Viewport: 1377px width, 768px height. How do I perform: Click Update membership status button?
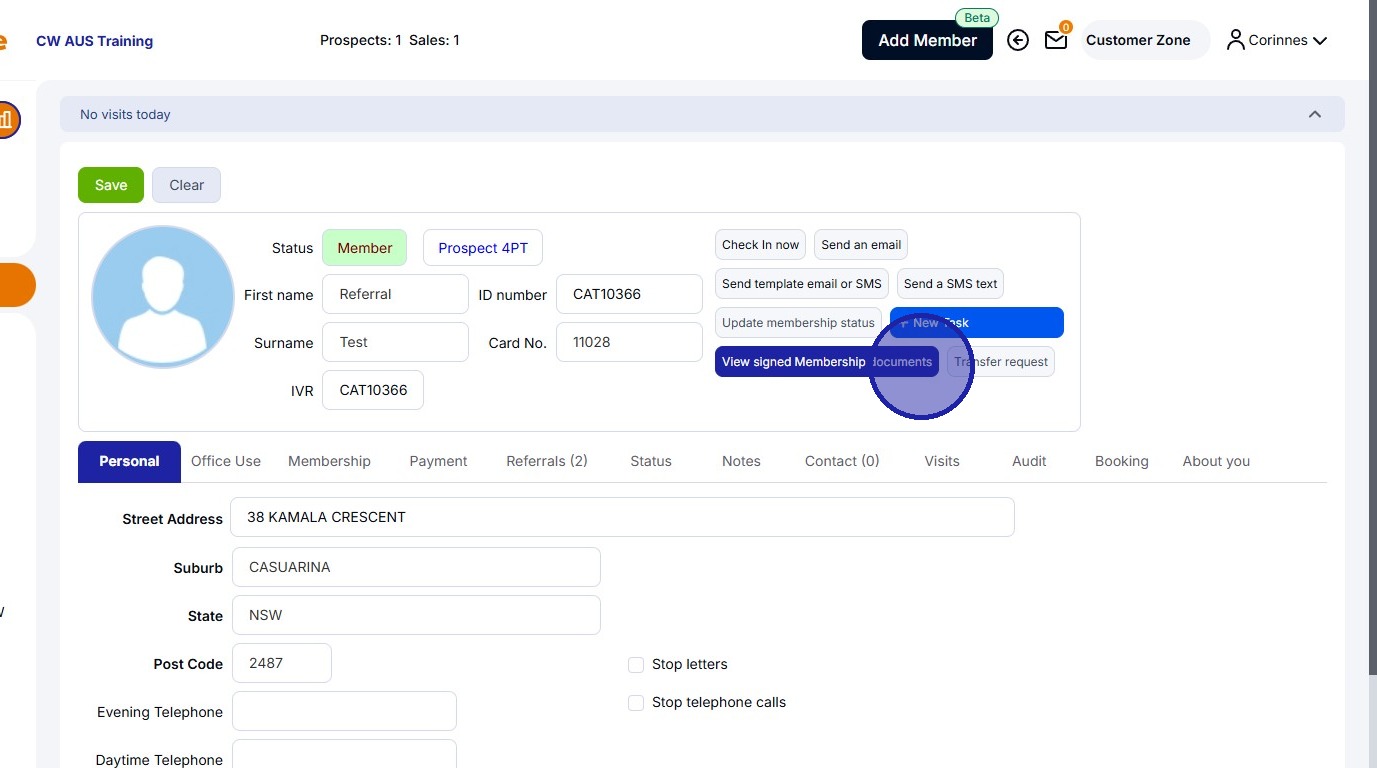point(798,323)
